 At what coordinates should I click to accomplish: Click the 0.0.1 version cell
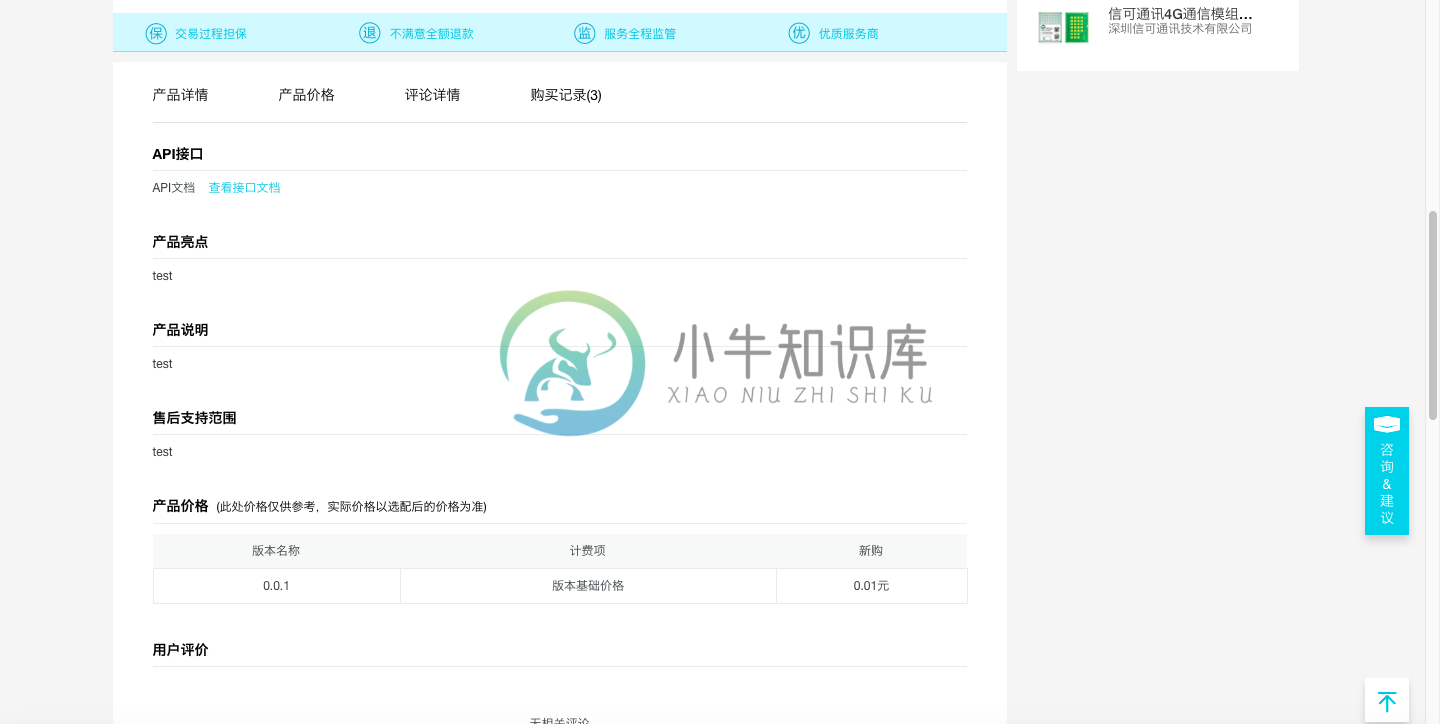click(x=277, y=586)
